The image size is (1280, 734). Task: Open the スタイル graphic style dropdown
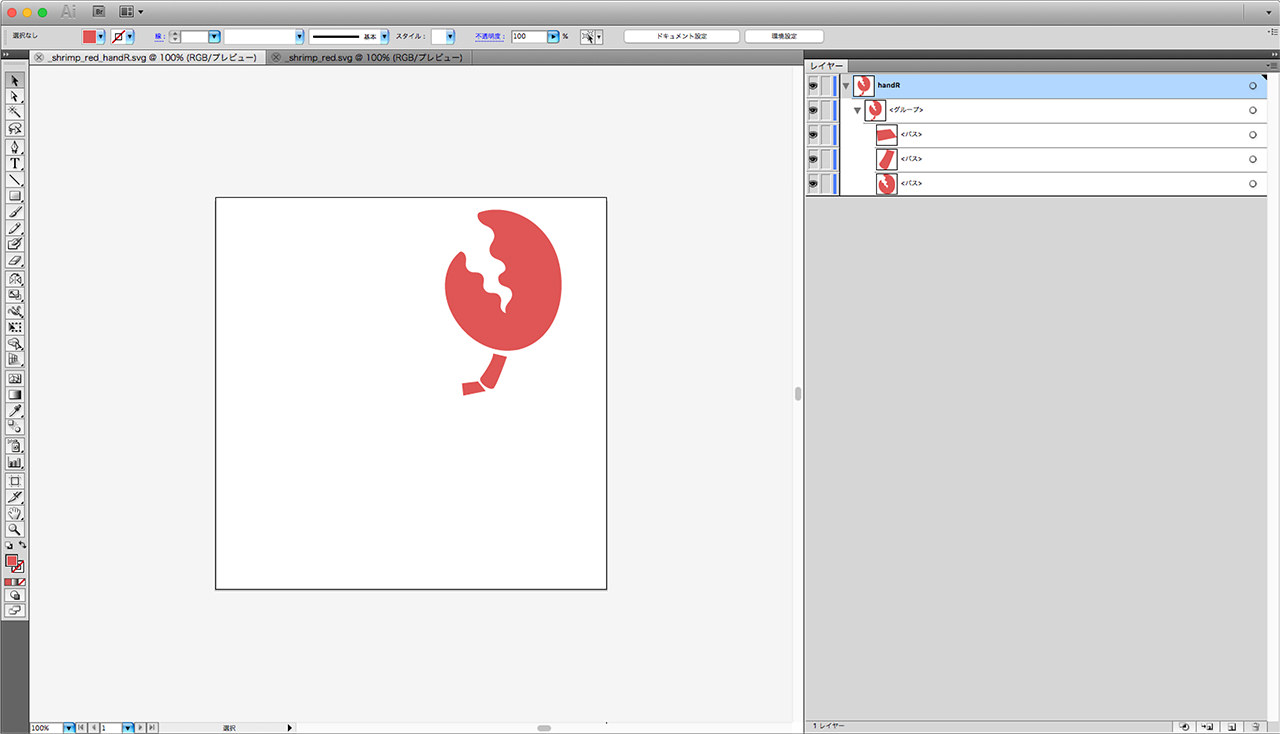point(450,36)
